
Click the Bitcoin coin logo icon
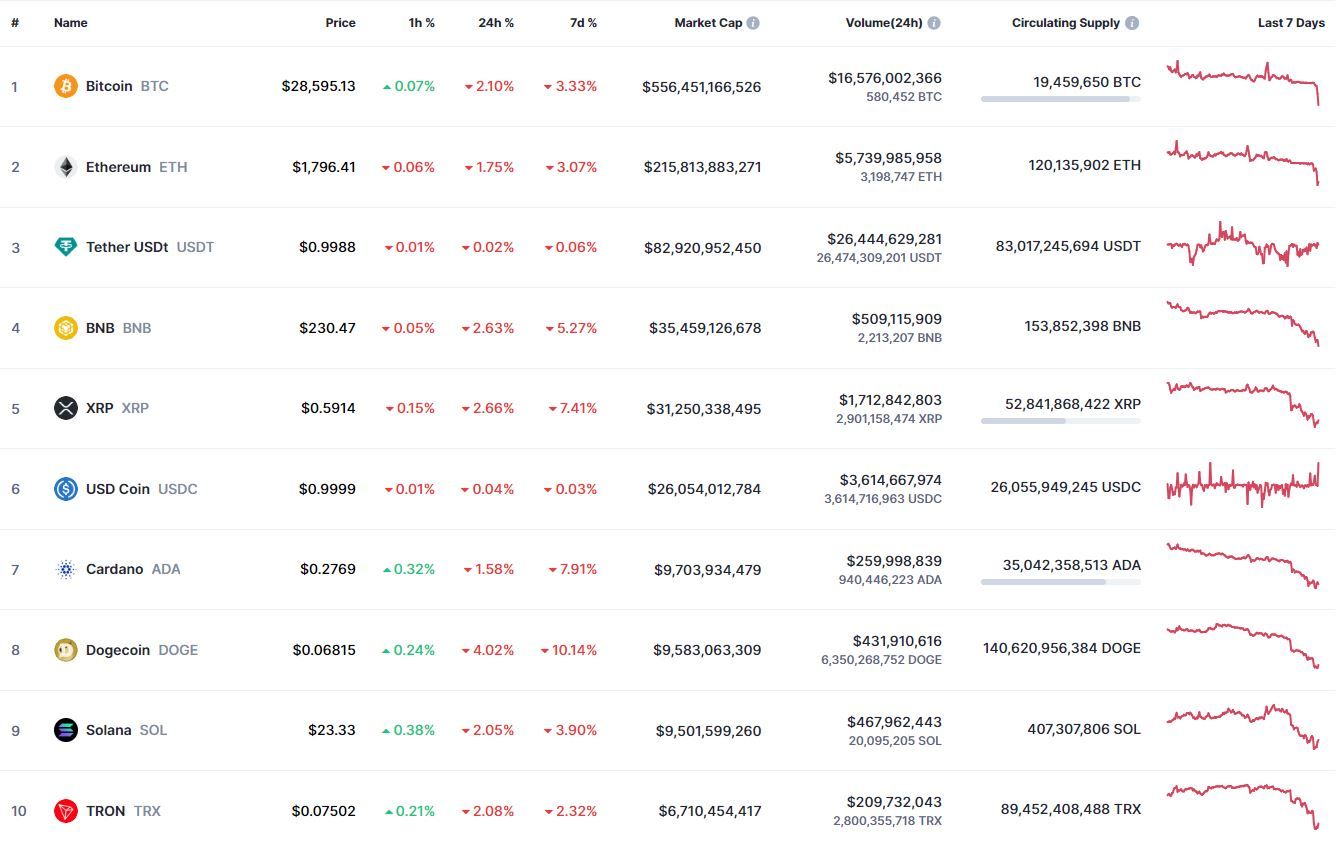(65, 86)
